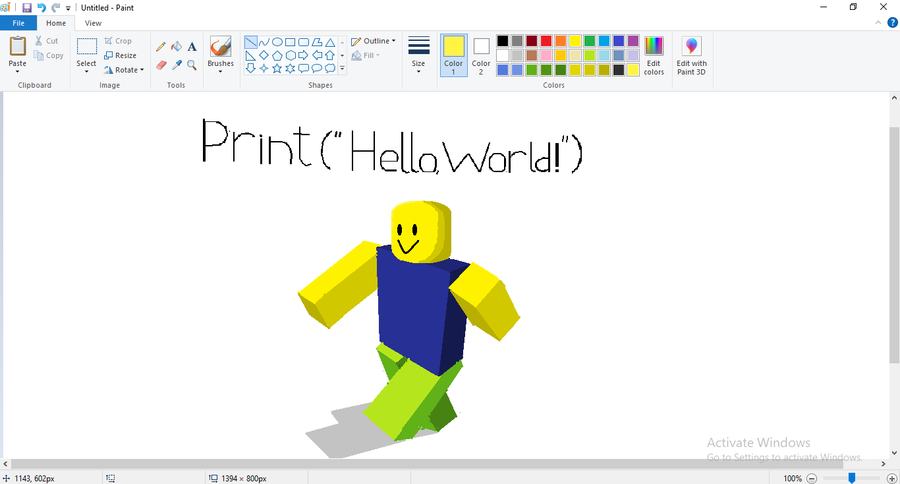Viewport: 900px width, 484px height.
Task: Select the Fill with color bucket tool
Action: click(x=176, y=47)
